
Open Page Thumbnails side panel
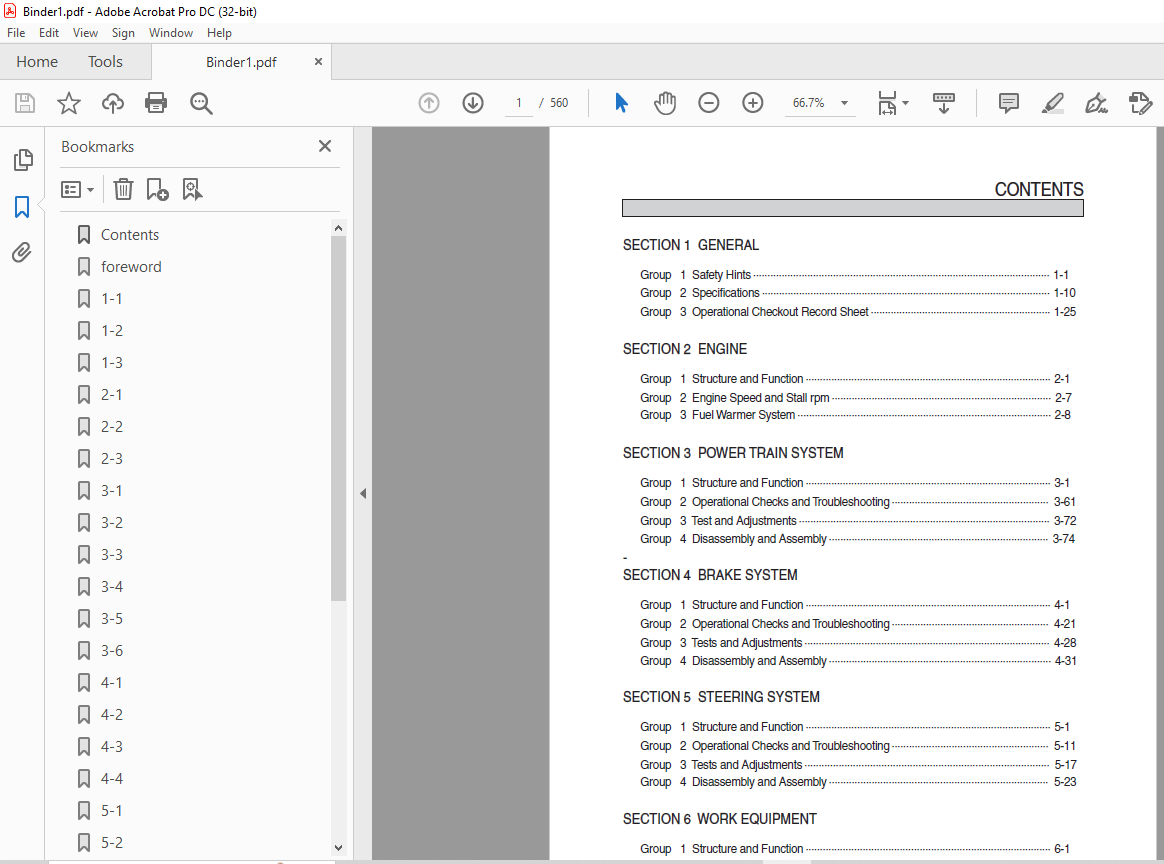point(23,160)
